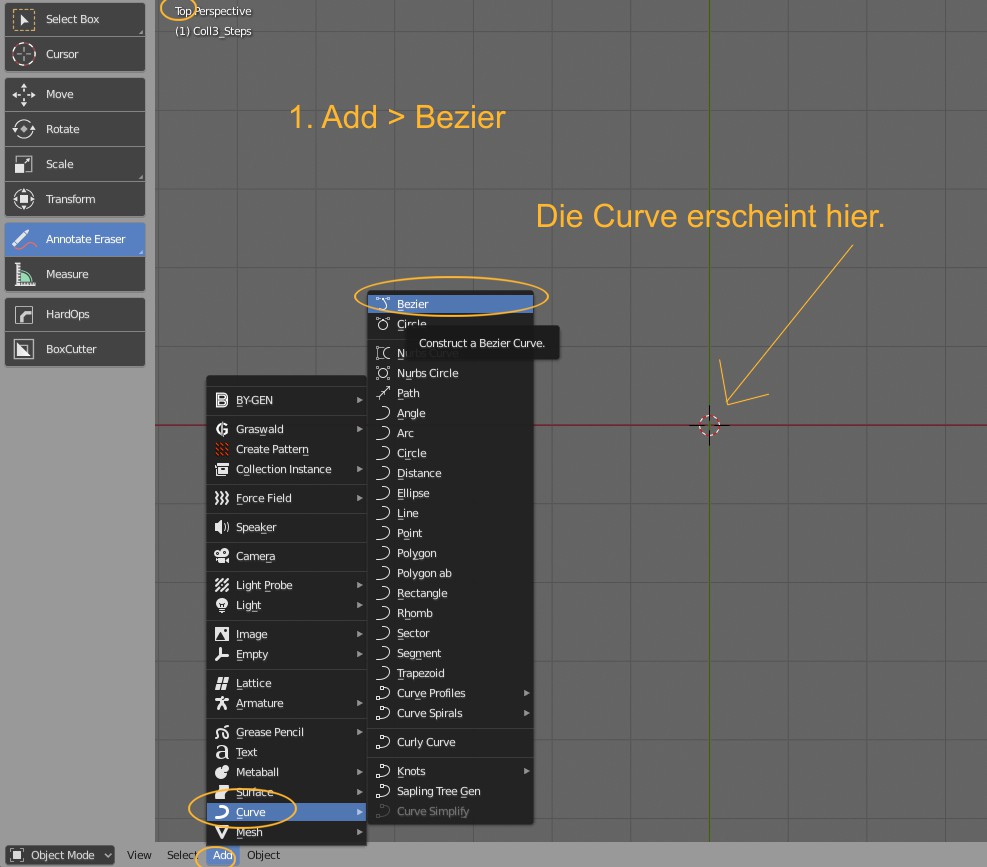Select the BoxCutter tool

pos(75,349)
